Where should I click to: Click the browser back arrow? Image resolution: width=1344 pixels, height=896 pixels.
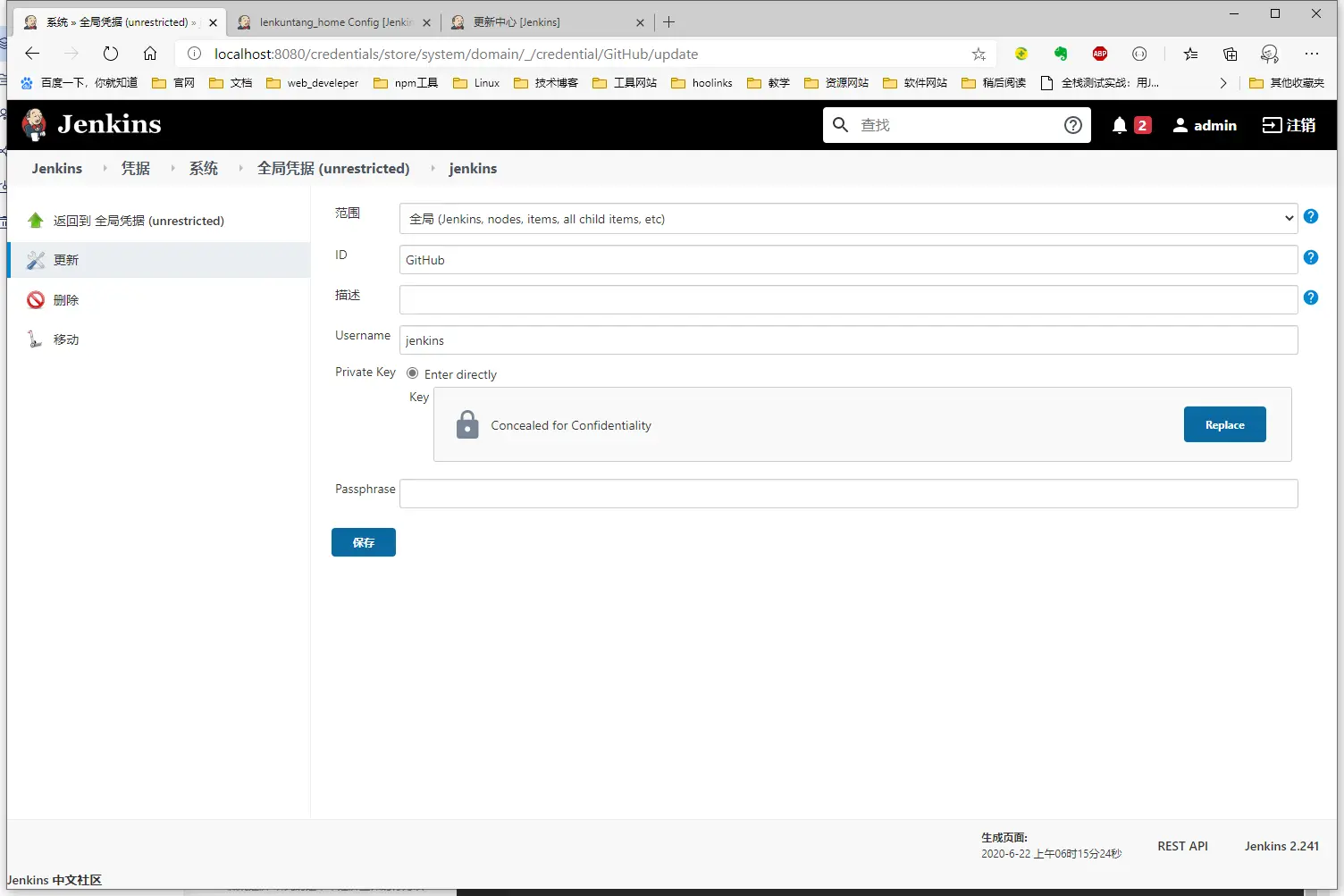32,54
